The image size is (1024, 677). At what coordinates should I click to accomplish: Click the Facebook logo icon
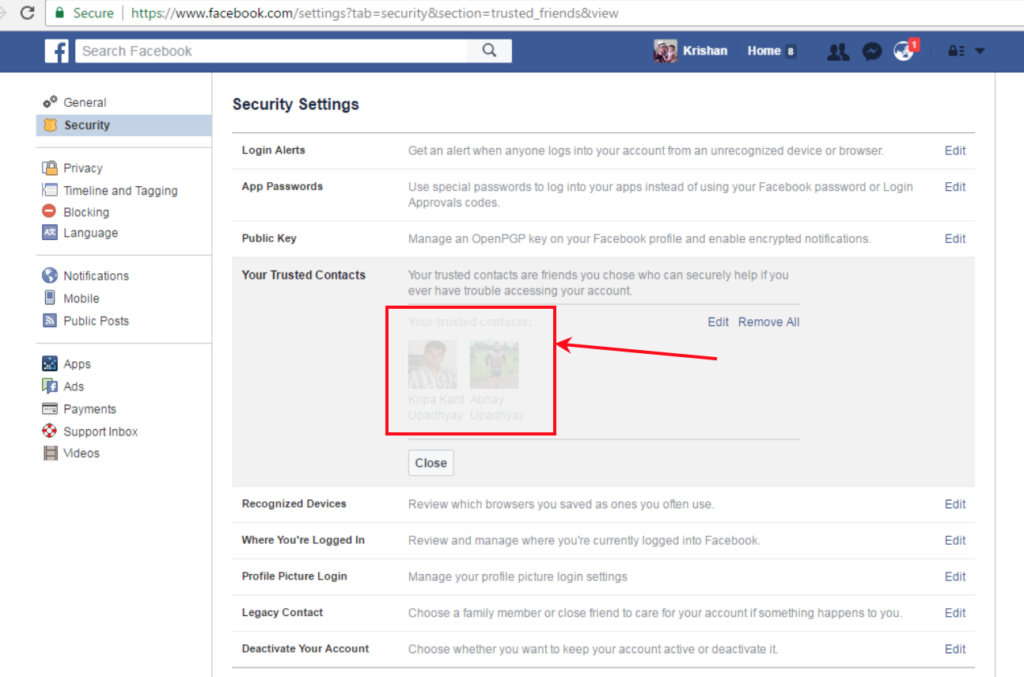tap(58, 51)
